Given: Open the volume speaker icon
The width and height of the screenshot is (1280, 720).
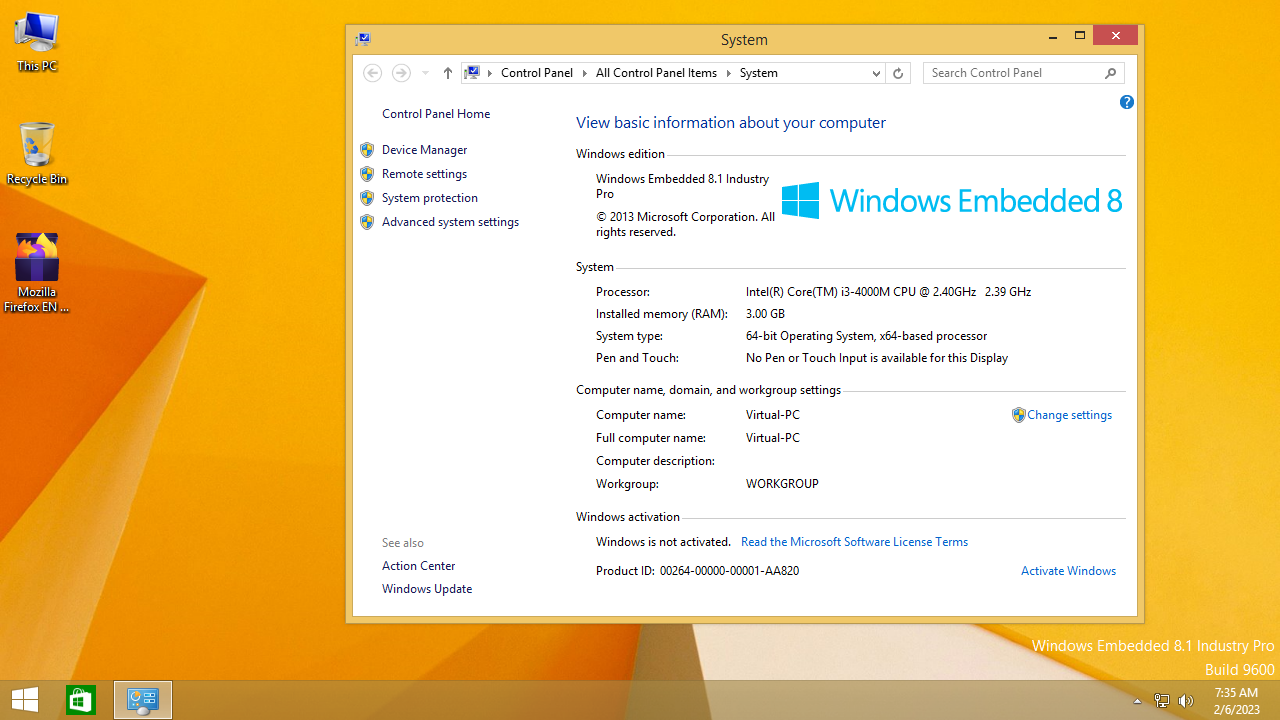Looking at the screenshot, I should pyautogui.click(x=1187, y=701).
